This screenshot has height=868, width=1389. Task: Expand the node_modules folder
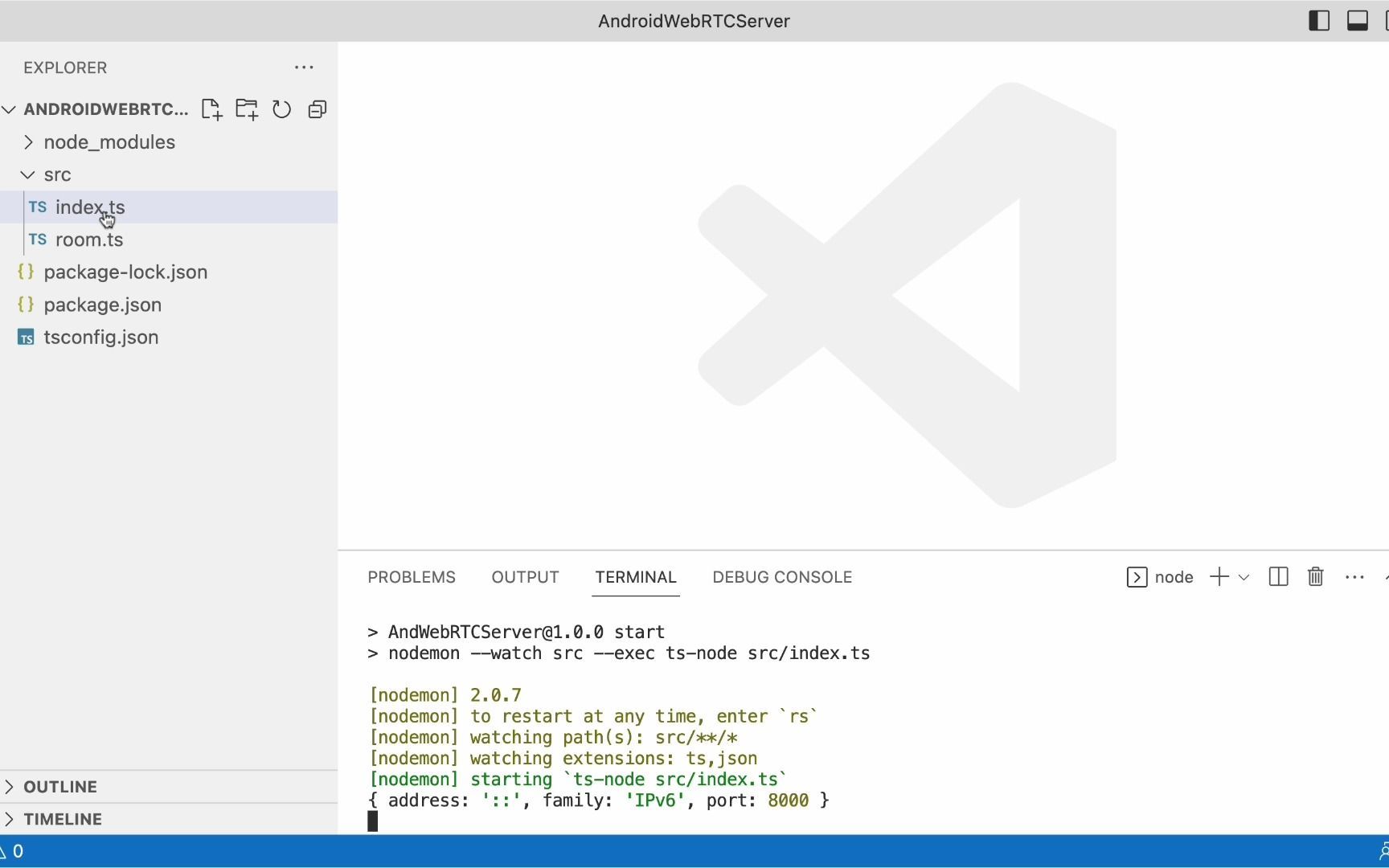tap(169, 142)
